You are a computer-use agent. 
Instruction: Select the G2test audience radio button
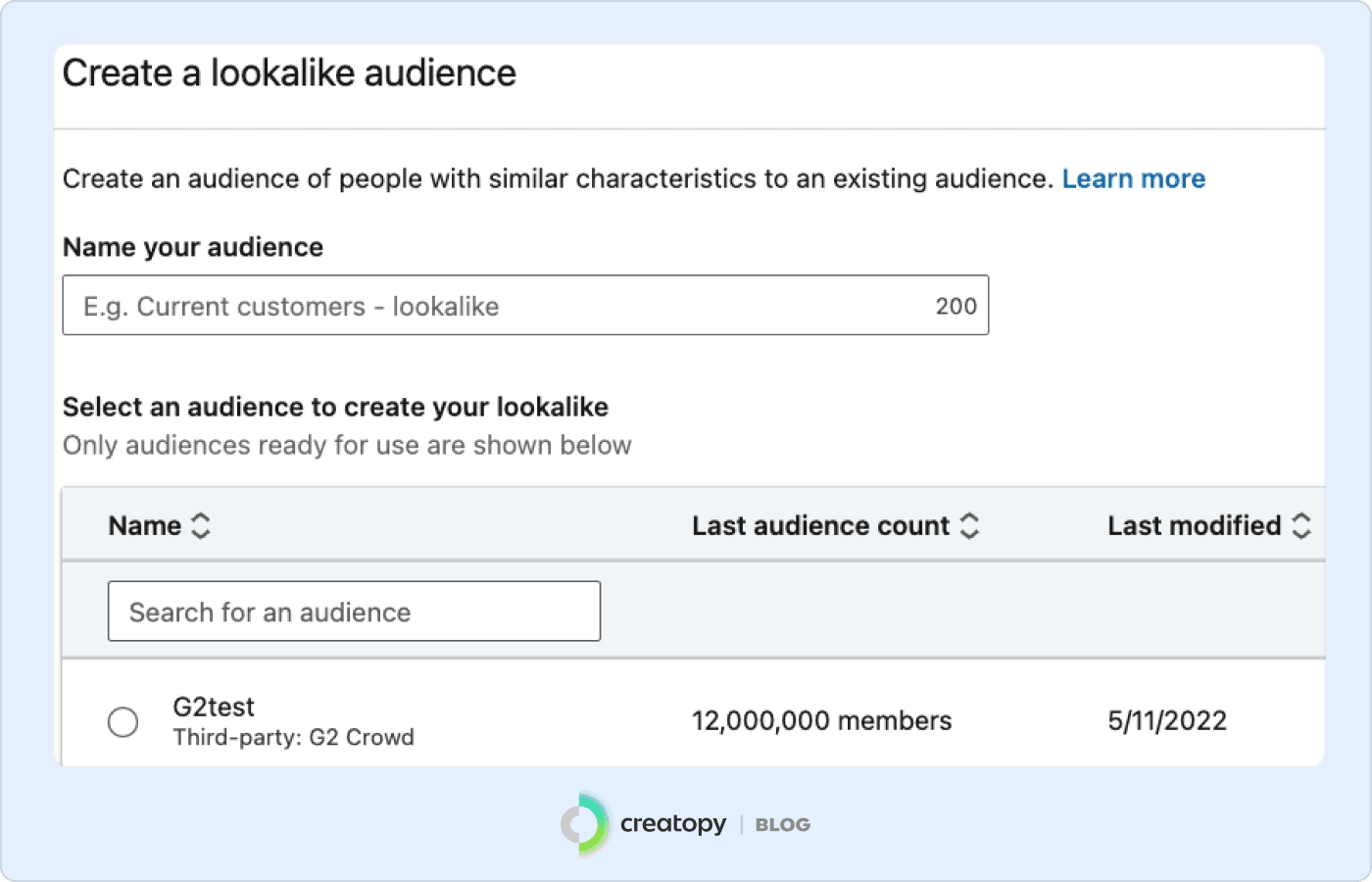coord(123,722)
